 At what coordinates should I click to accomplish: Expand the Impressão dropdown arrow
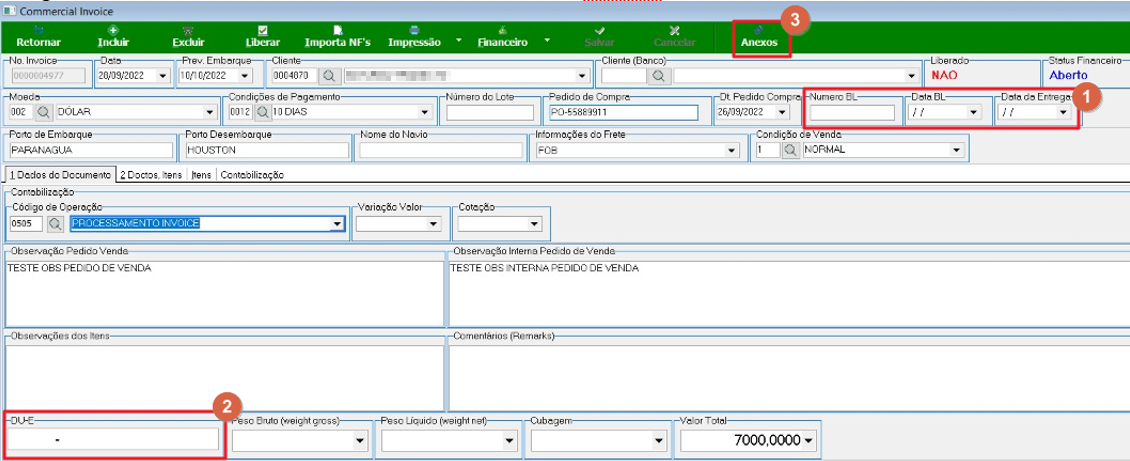click(459, 40)
